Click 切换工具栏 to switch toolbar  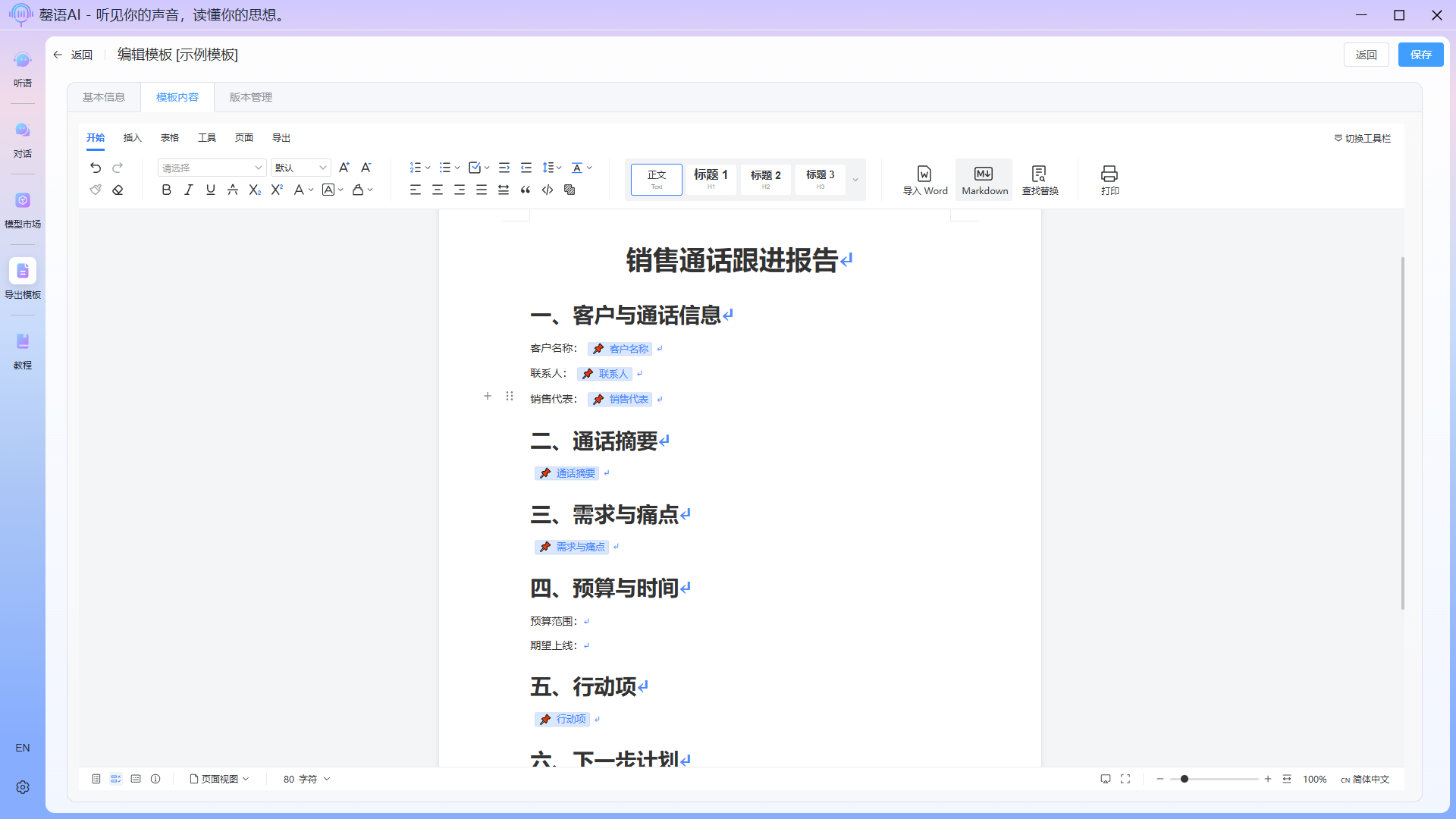click(x=1362, y=138)
